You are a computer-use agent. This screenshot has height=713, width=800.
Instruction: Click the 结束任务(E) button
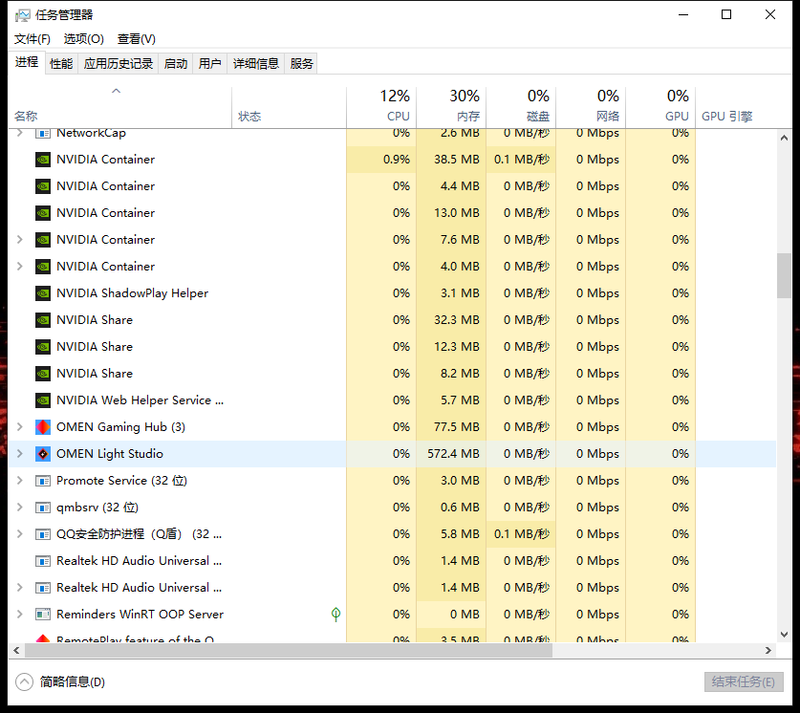pos(743,682)
